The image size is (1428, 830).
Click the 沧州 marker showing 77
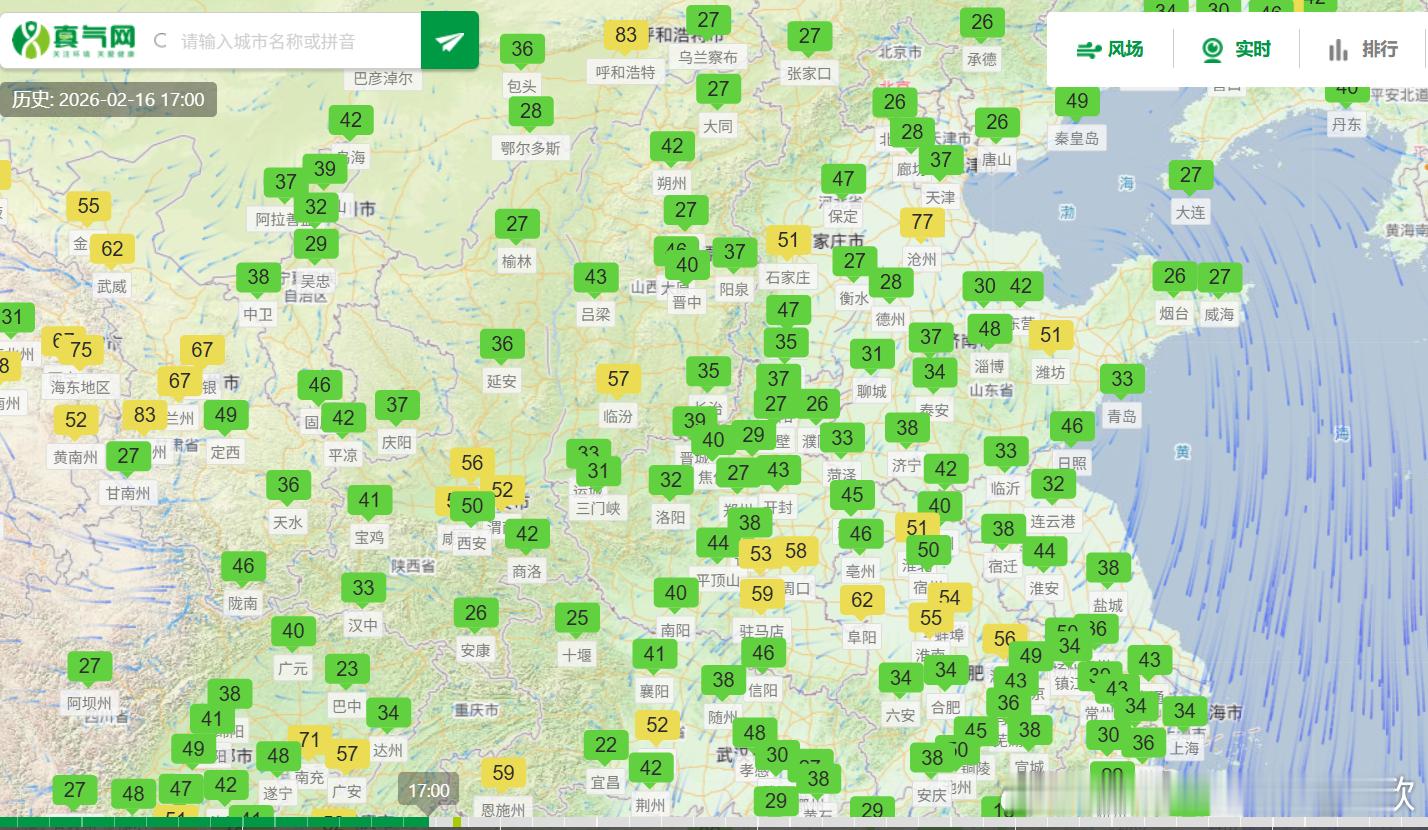(922, 225)
